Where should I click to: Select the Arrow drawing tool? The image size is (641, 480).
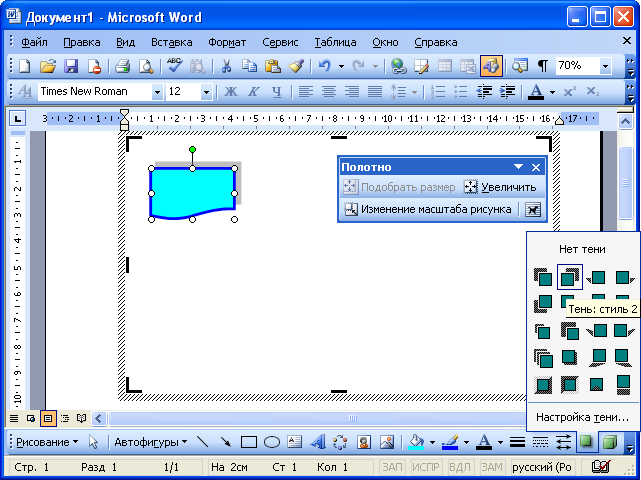tap(225, 442)
